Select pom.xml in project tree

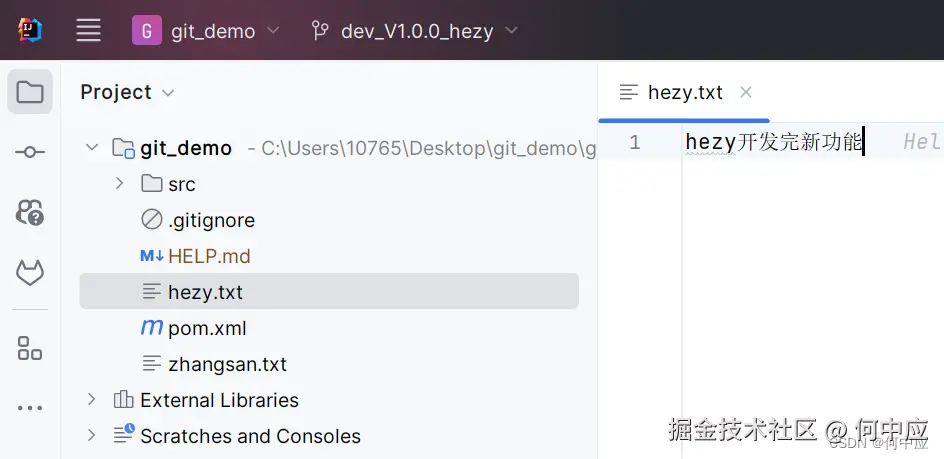point(206,328)
